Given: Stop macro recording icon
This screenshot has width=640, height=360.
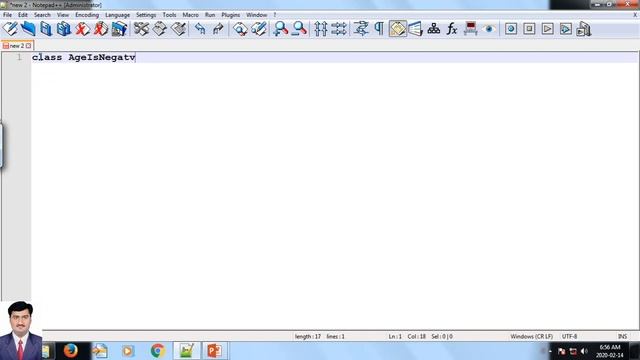Looking at the screenshot, I should click(x=529, y=29).
